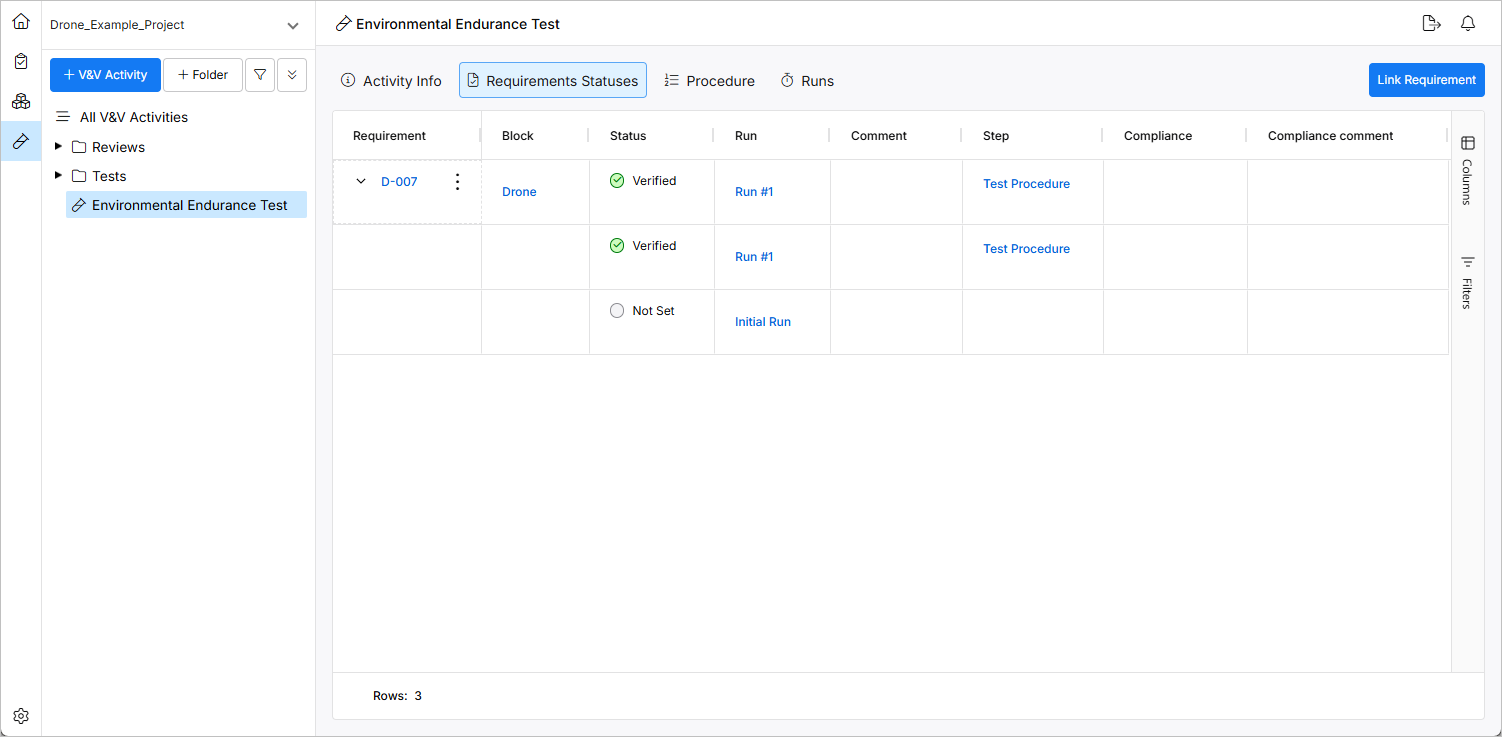The width and height of the screenshot is (1502, 737).
Task: Collapse the D-007 requirement row
Action: point(361,182)
